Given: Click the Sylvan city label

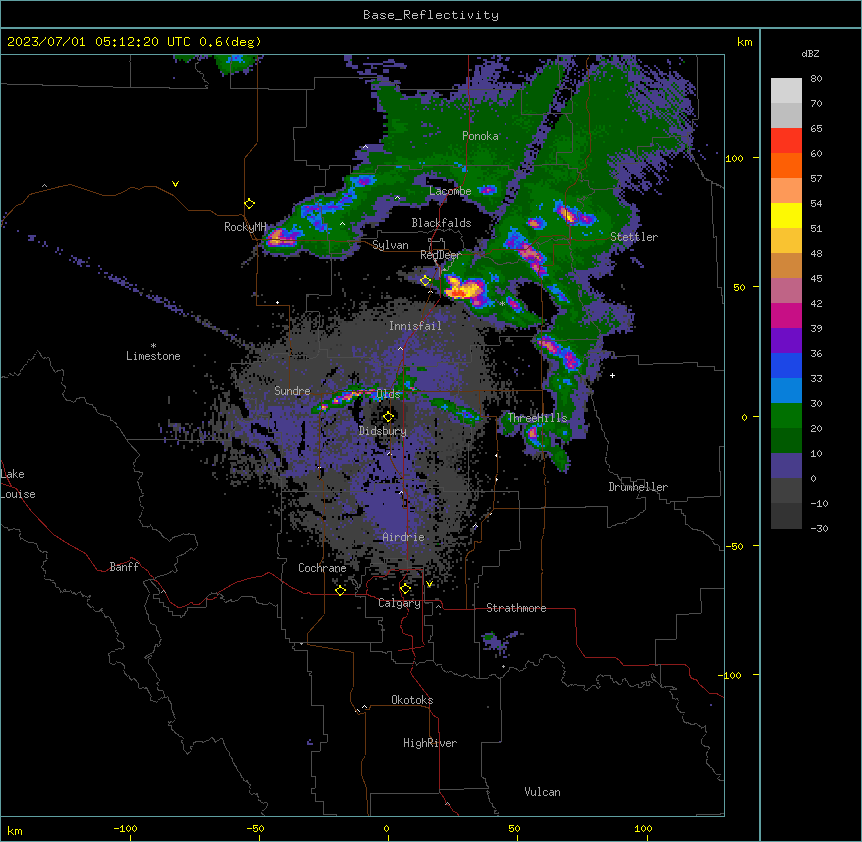Looking at the screenshot, I should tap(390, 245).
